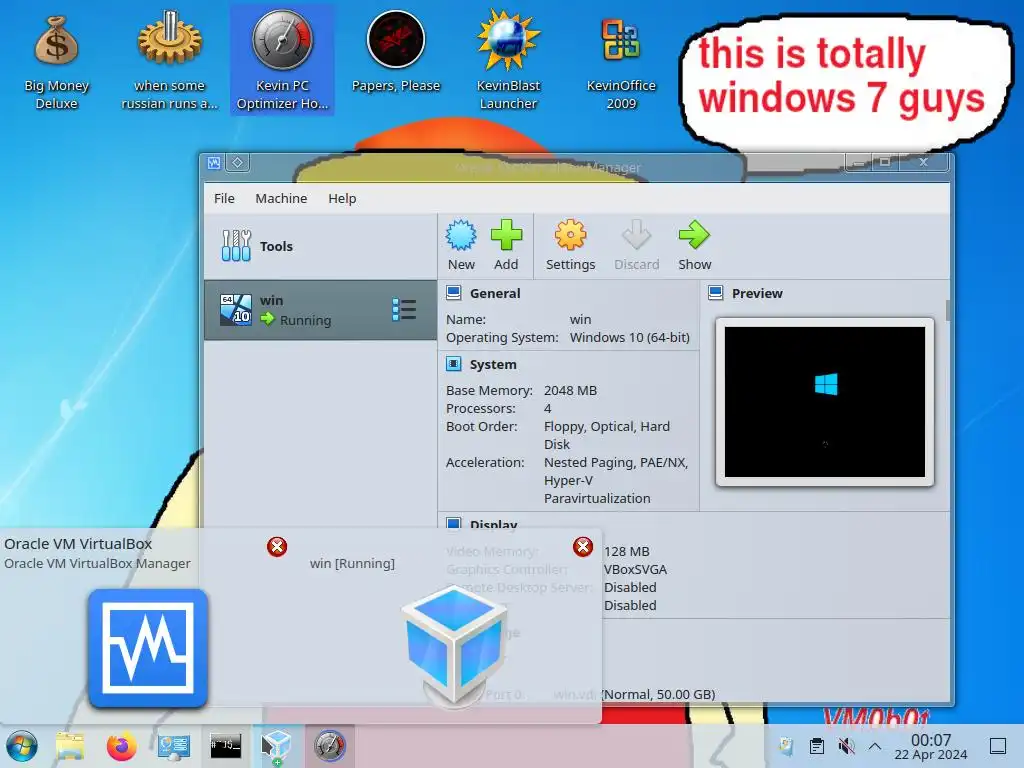Screen dimensions: 1024x768
Task: Close the win [Running] taskbar preview
Action: (x=583, y=547)
